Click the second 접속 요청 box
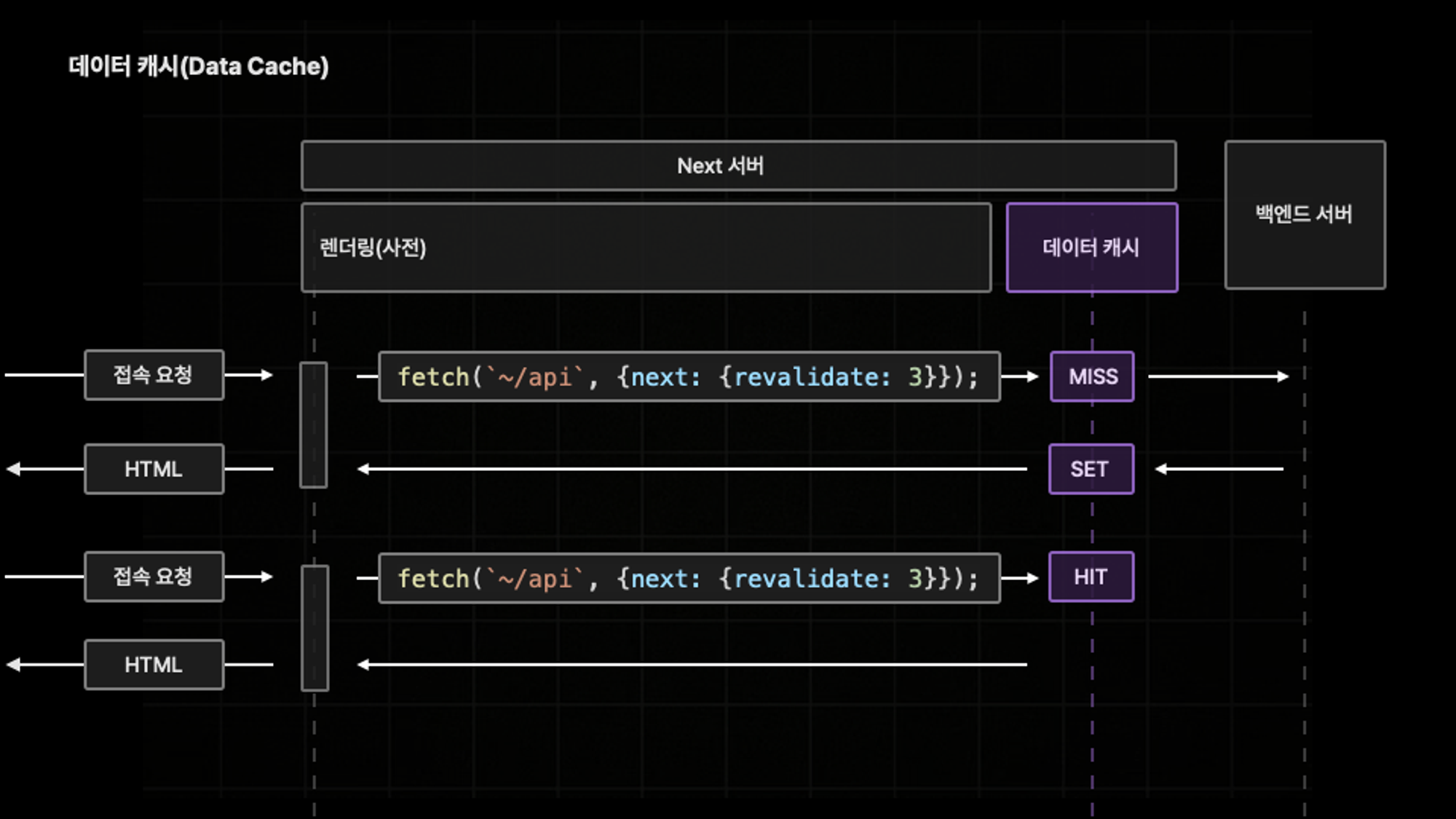 154,577
